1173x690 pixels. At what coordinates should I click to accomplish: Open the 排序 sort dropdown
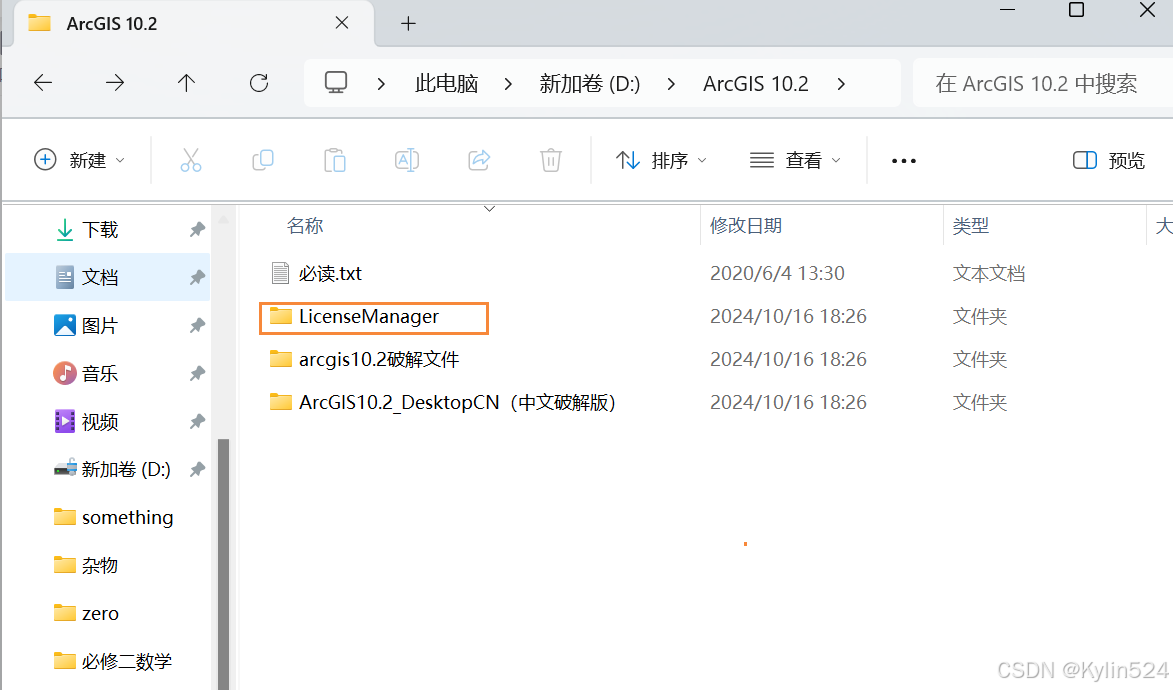[661, 160]
